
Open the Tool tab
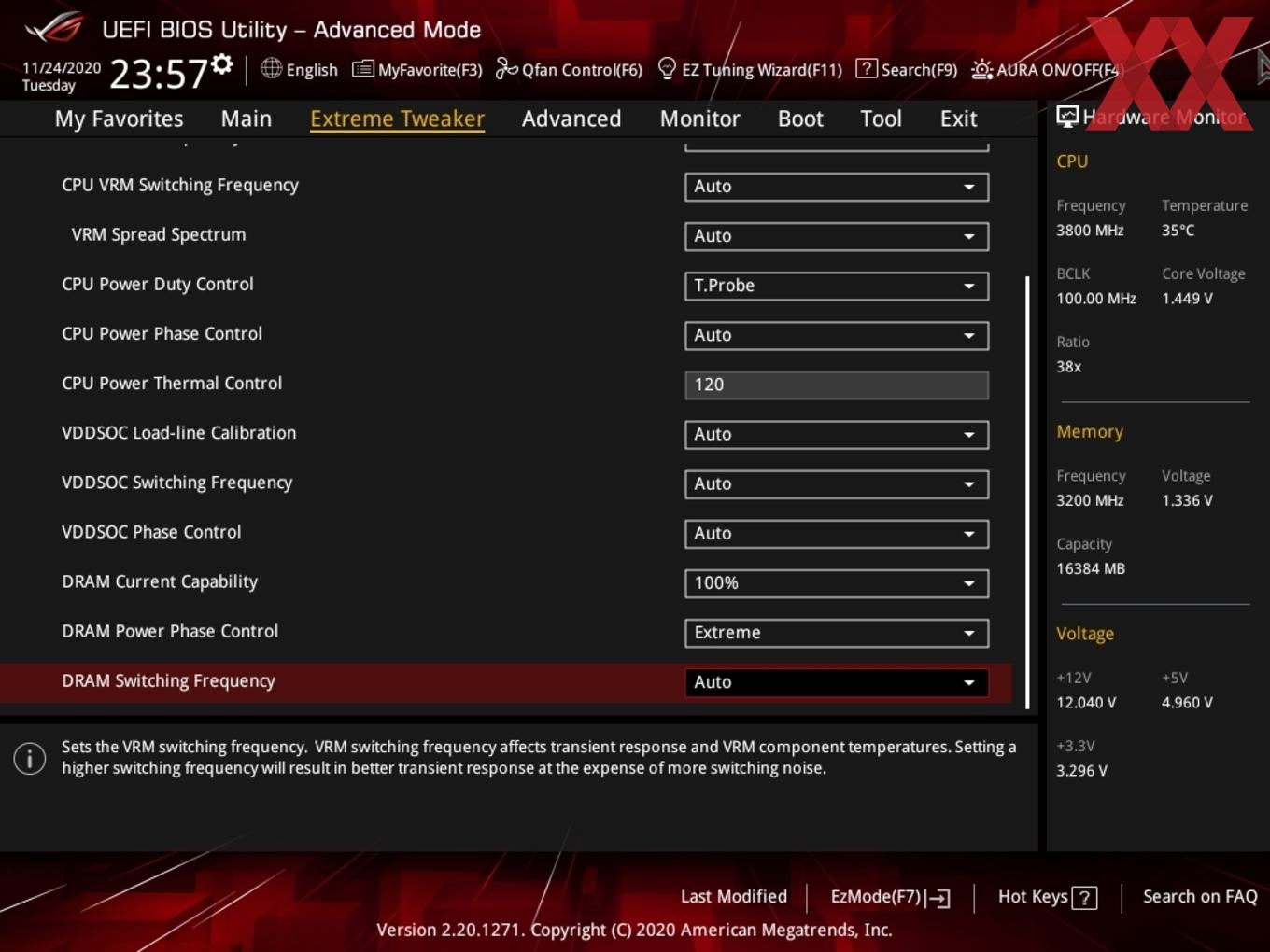881,119
